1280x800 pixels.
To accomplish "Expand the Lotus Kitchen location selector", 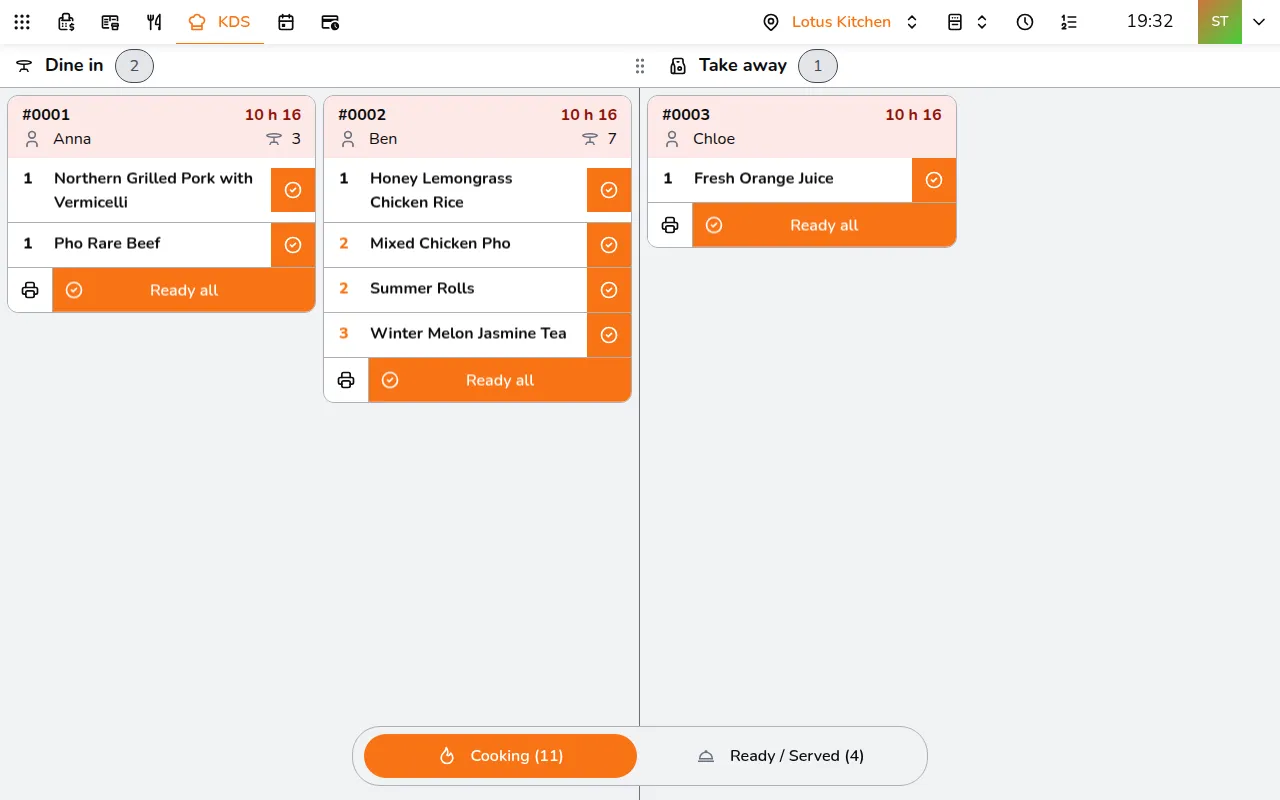I will click(x=841, y=22).
